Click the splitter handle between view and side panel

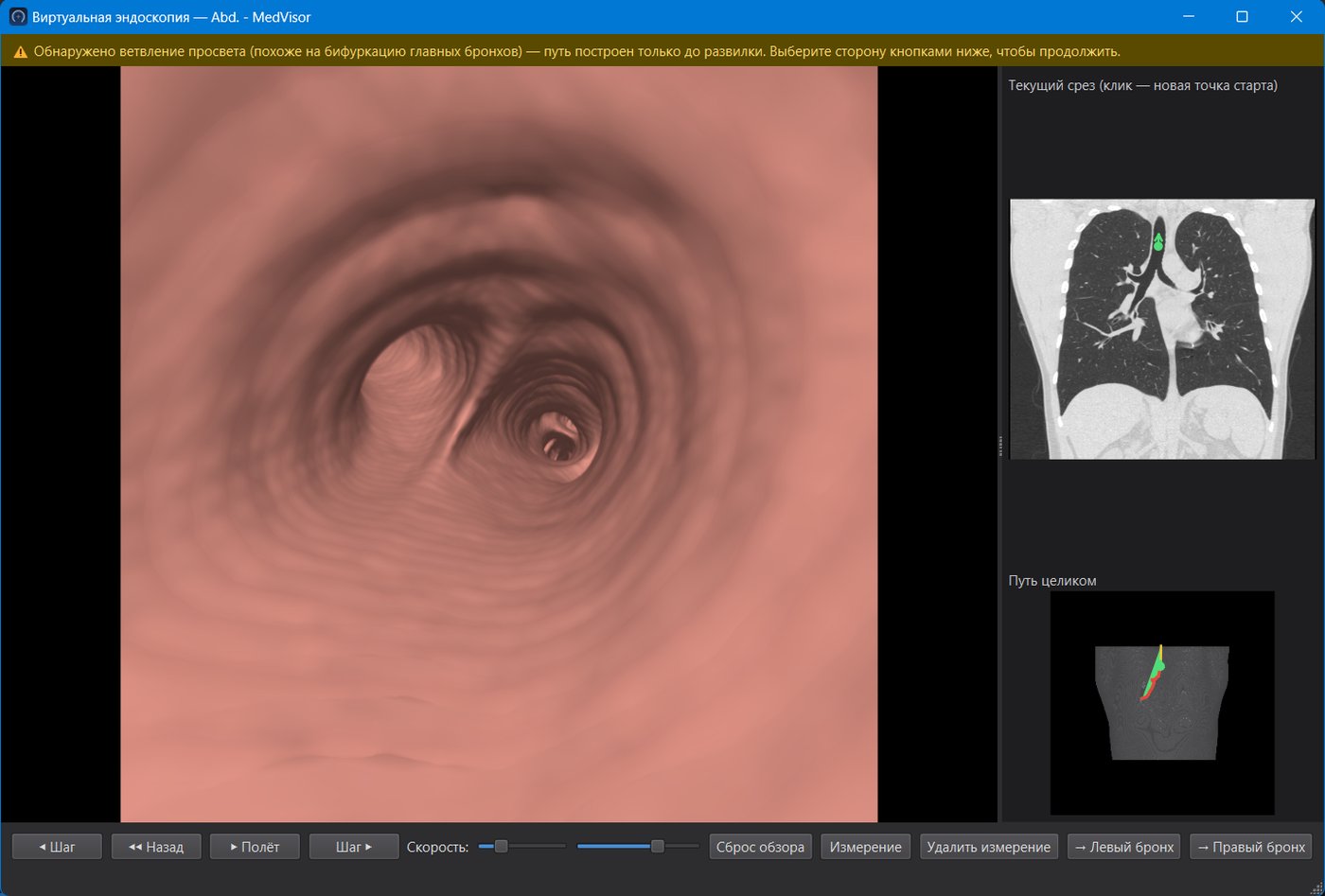coord(1000,445)
